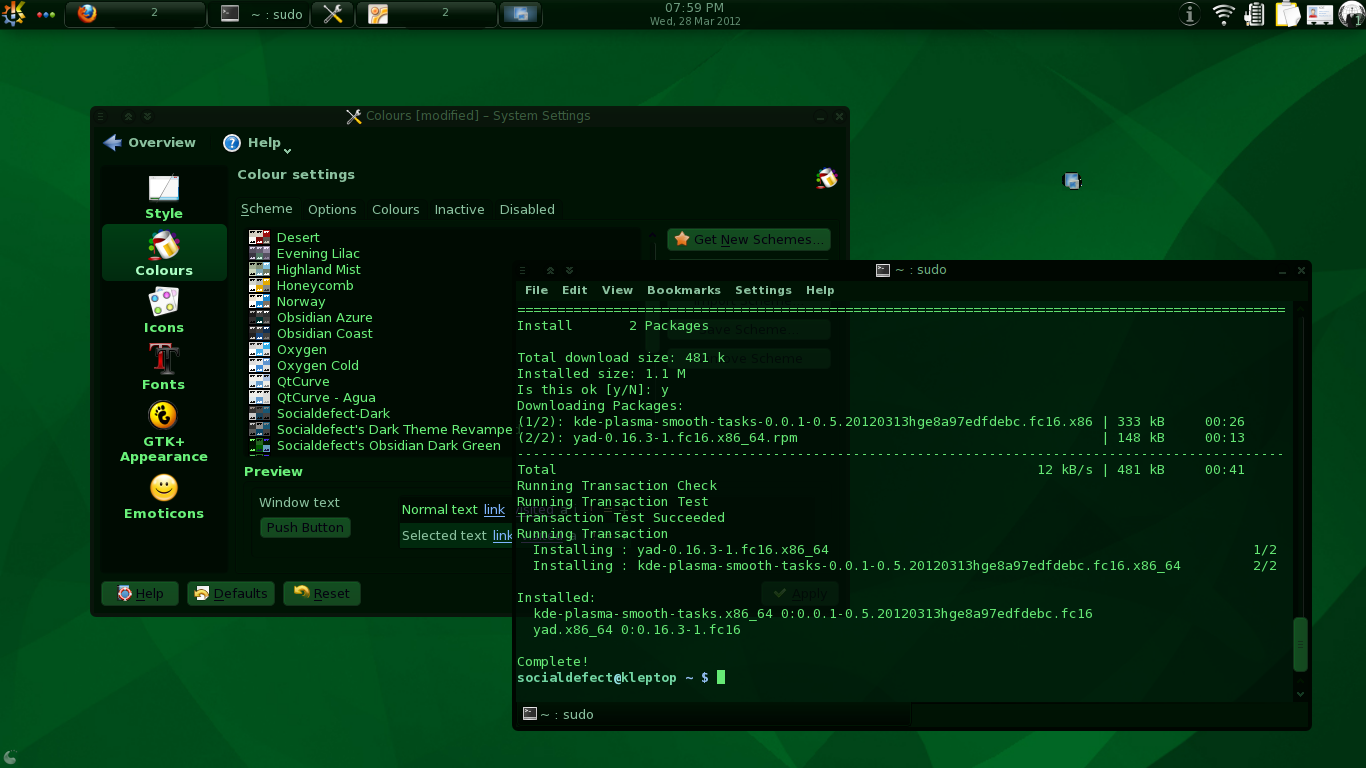
Task: Switch to the Inactive tab
Action: pyautogui.click(x=459, y=209)
